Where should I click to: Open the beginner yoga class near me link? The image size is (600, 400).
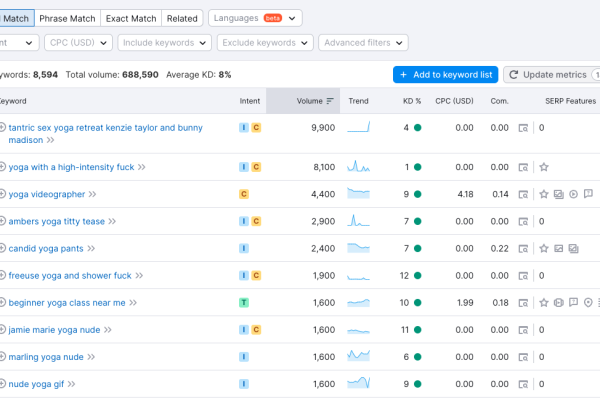67,303
